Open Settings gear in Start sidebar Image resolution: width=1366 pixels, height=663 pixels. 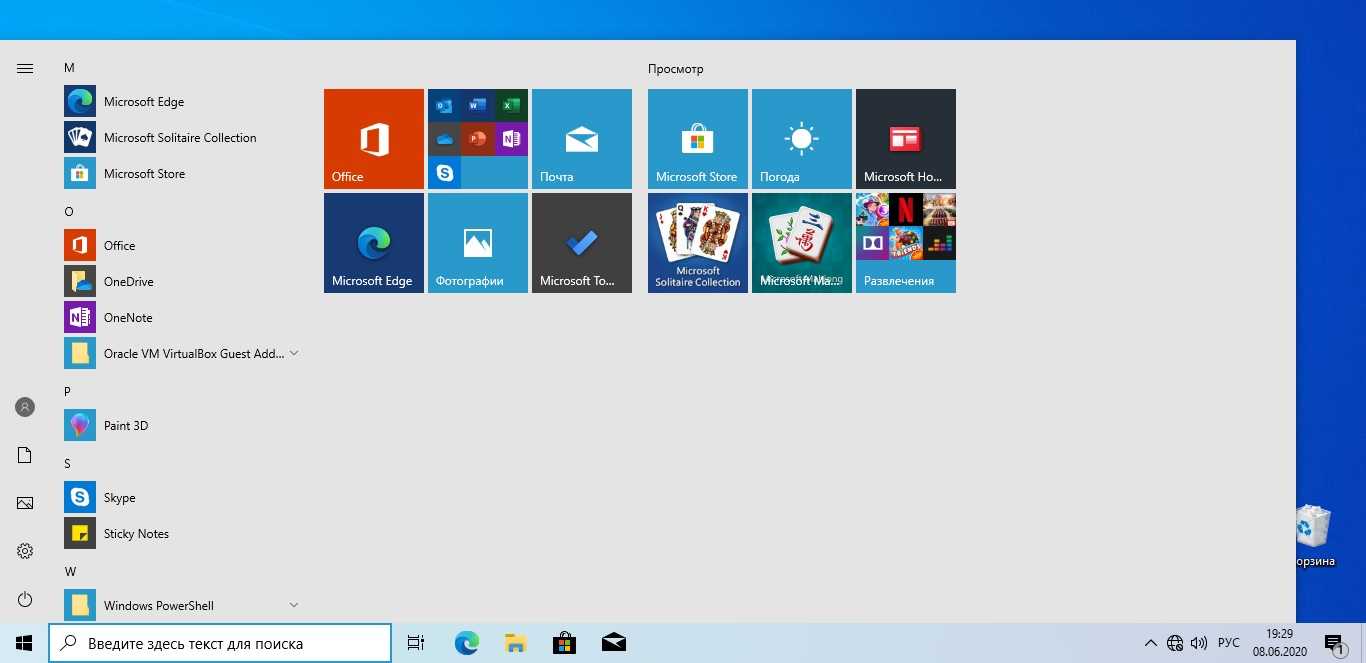click(x=25, y=551)
